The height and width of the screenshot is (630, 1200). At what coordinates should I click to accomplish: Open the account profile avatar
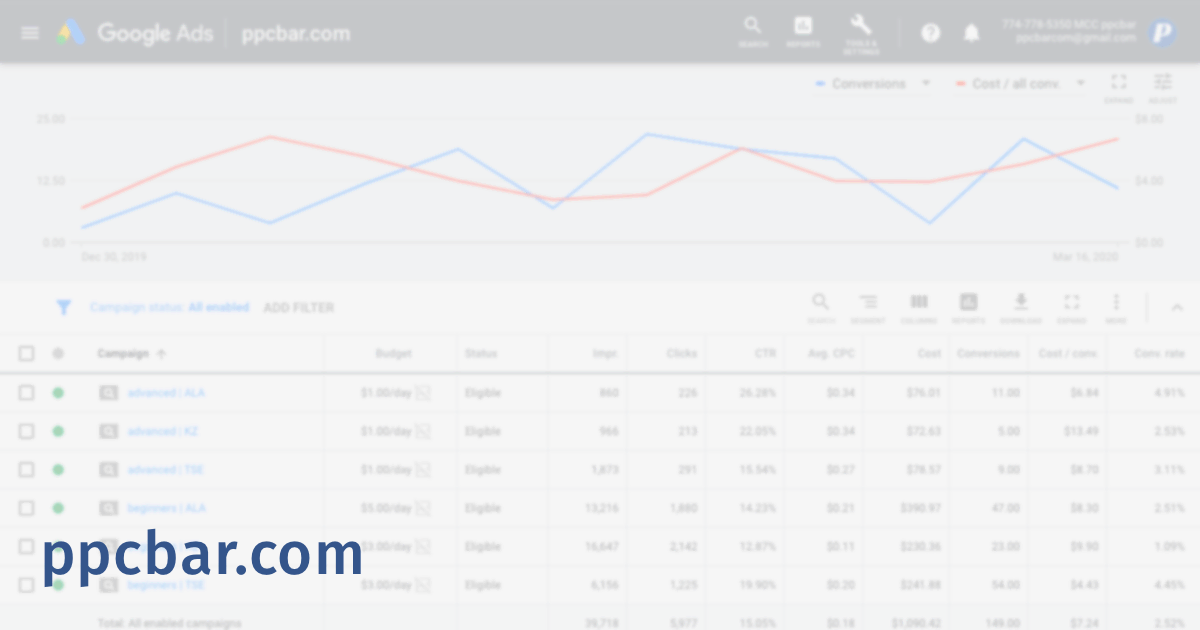[x=1163, y=33]
